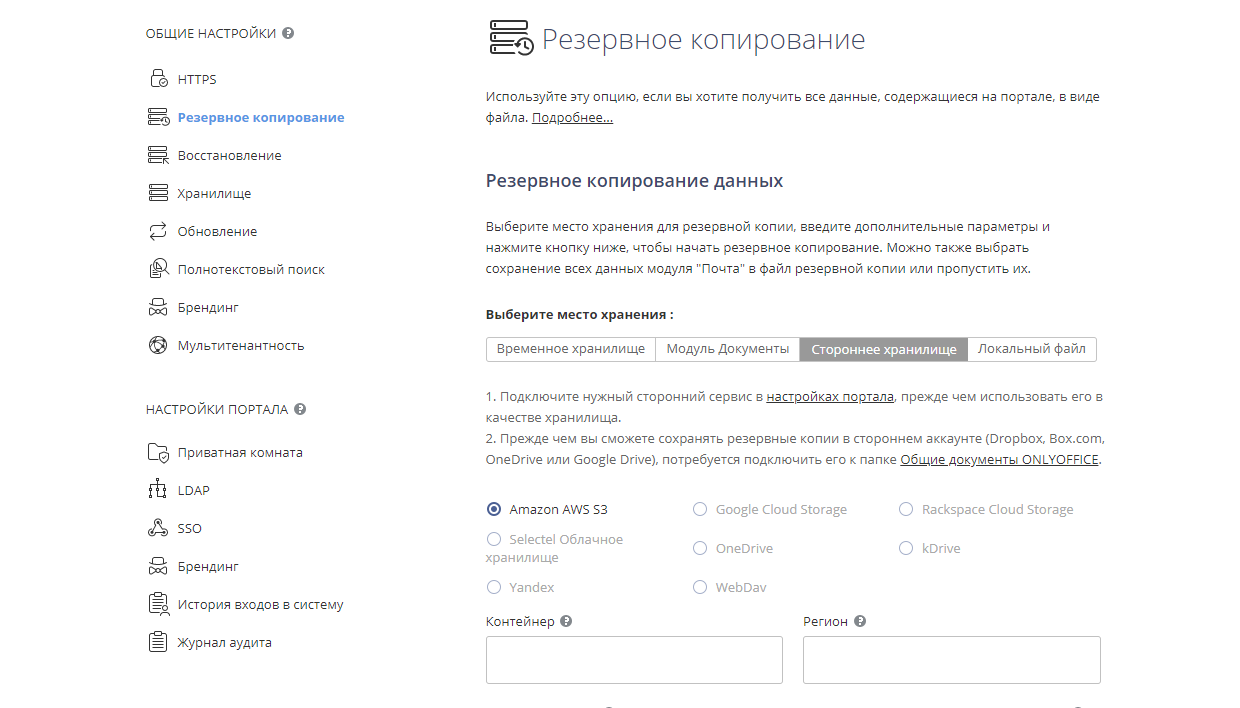The width and height of the screenshot is (1240, 708).
Task: Click the LDAP tree icon
Action: (x=158, y=490)
